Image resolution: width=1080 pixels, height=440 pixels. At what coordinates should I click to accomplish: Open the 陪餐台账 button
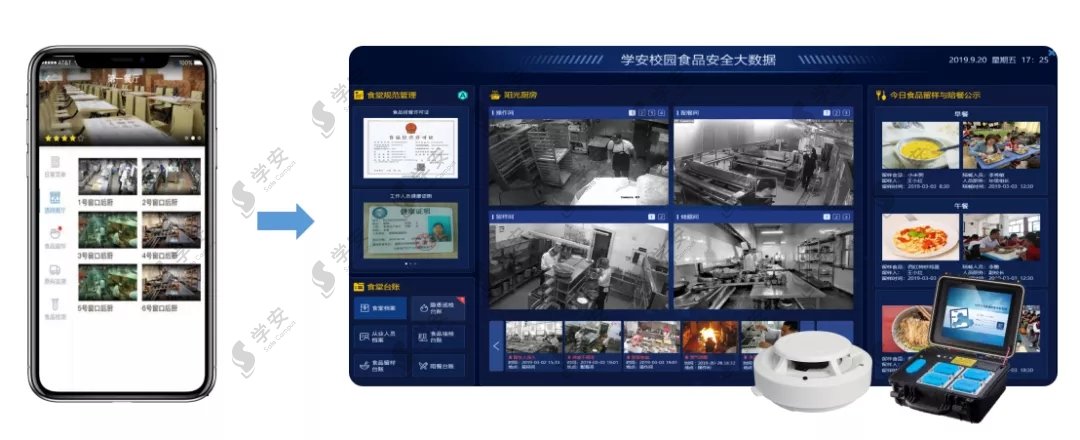[438, 365]
